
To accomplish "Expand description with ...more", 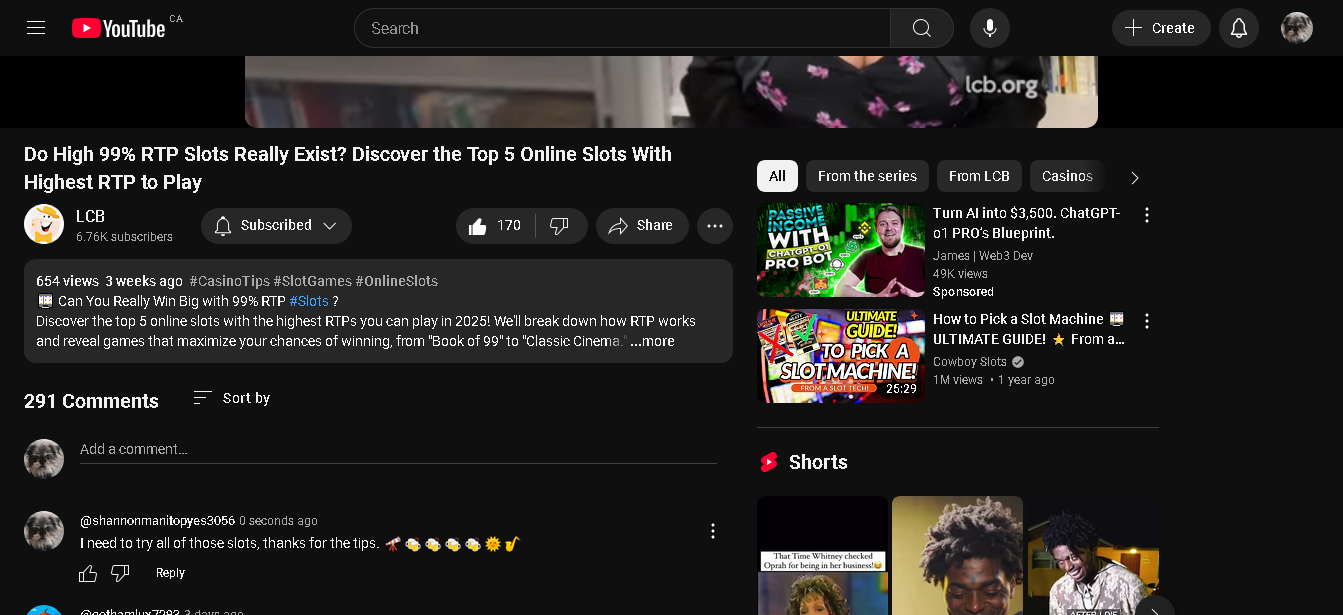I will point(652,341).
